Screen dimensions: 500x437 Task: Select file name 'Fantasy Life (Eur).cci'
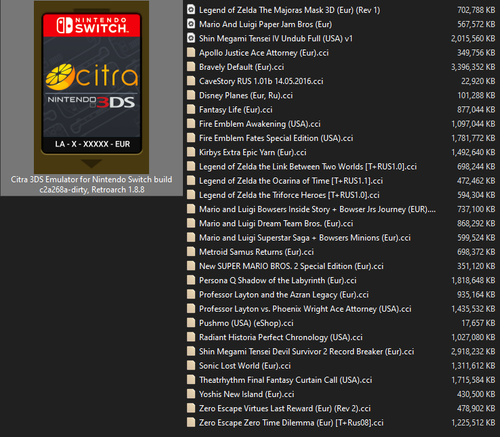coord(236,110)
